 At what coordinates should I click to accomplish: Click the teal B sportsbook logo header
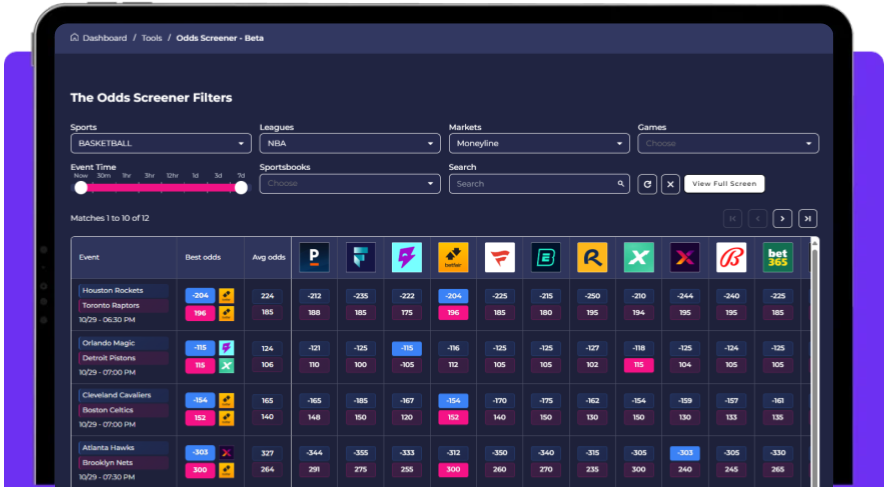(546, 257)
